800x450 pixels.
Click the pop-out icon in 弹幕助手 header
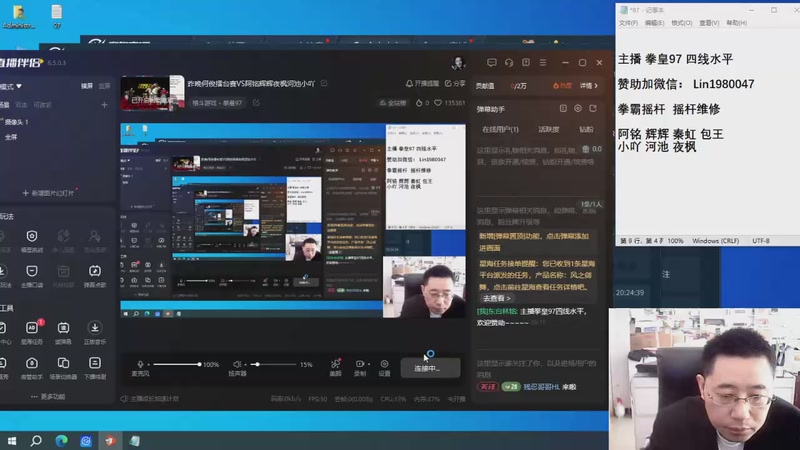pos(593,108)
